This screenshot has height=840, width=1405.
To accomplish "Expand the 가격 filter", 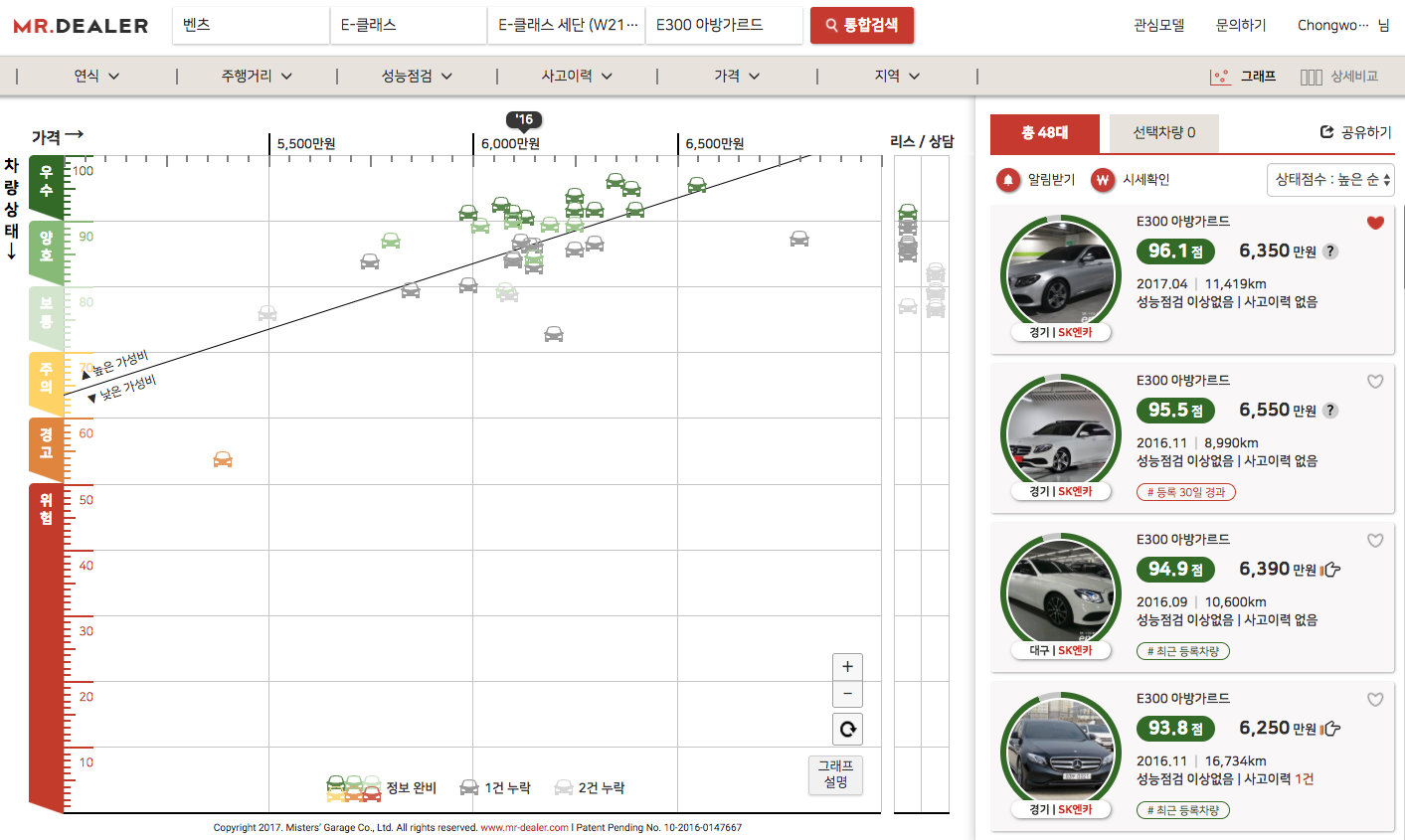I will point(737,76).
